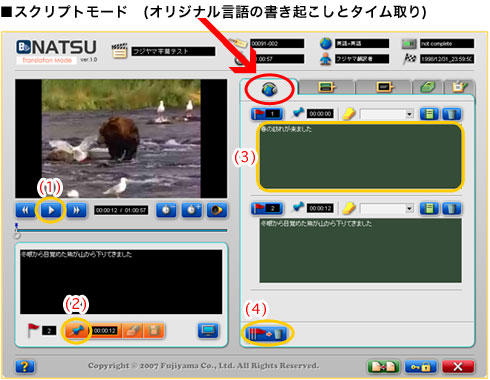490x380 pixels.
Task: Switch to the globe script mode tab
Action: (x=269, y=89)
